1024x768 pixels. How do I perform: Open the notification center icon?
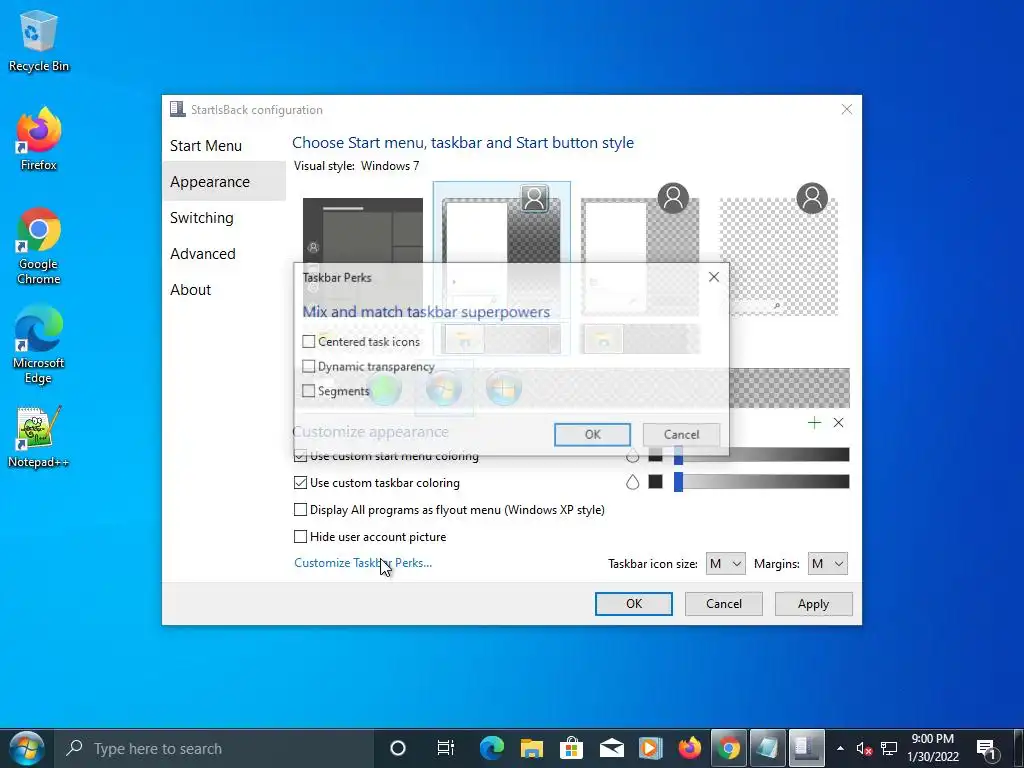985,748
